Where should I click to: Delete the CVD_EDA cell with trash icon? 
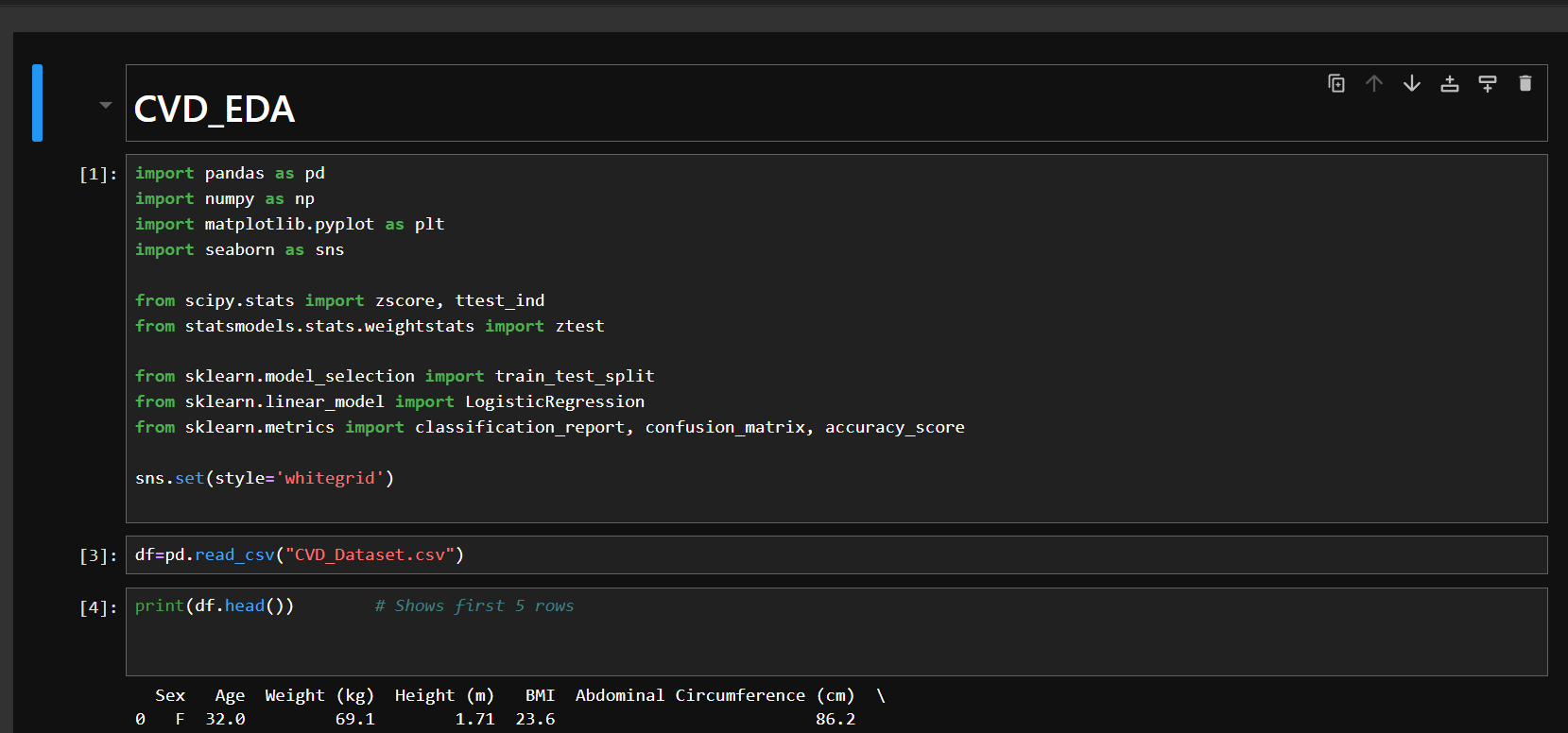click(1525, 84)
